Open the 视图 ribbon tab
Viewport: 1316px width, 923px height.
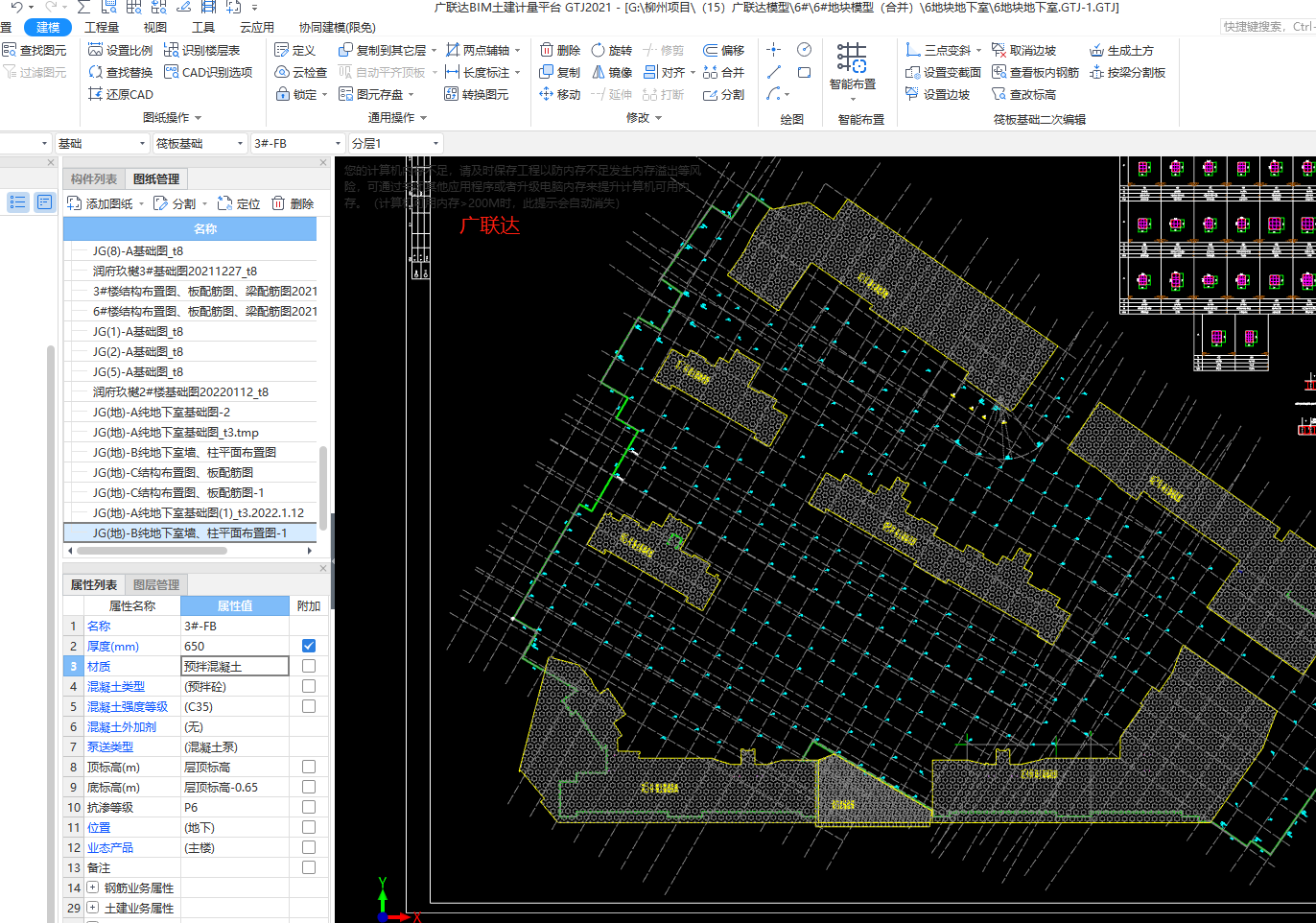click(154, 27)
